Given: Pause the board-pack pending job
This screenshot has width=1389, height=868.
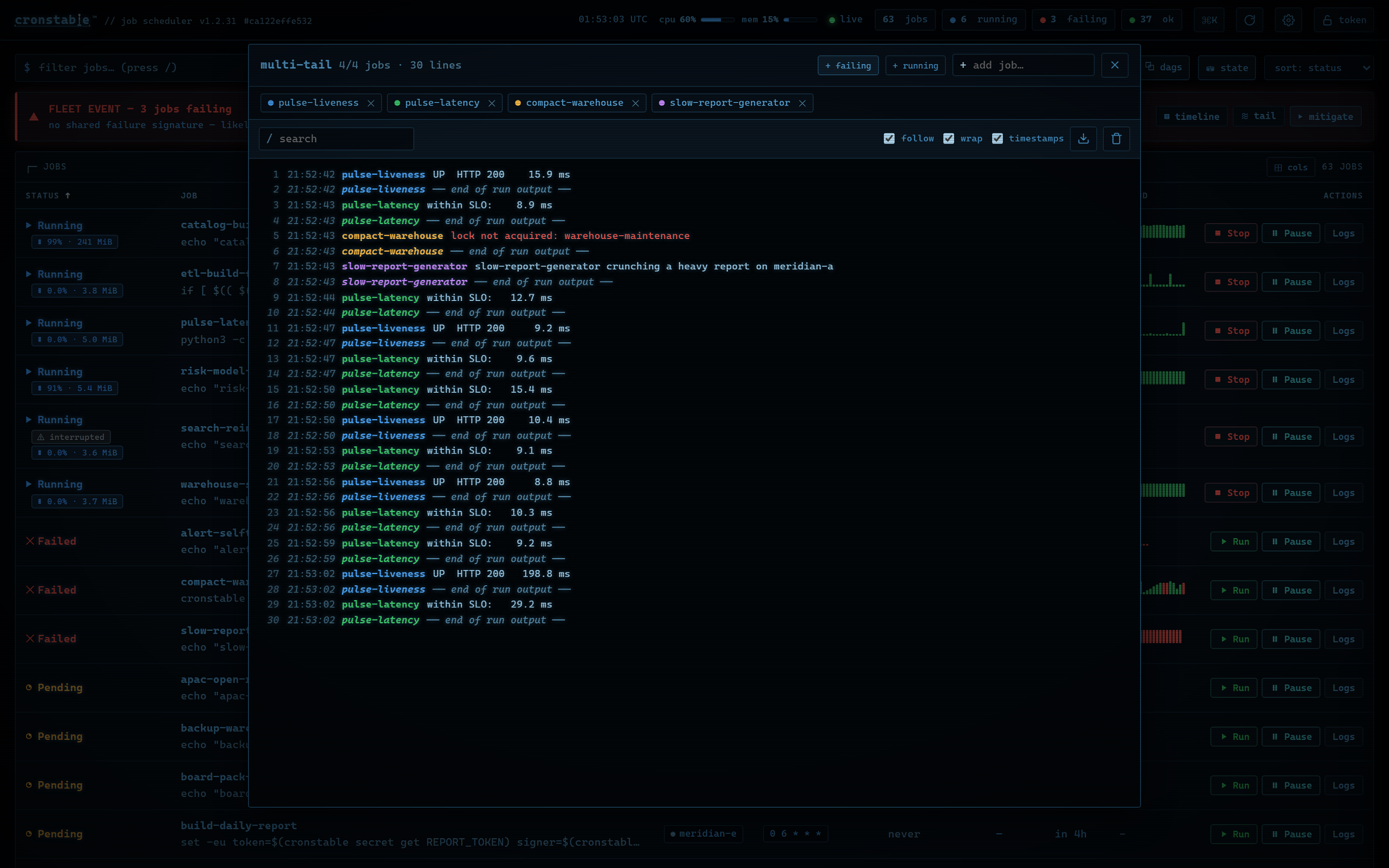Looking at the screenshot, I should pos(1291,785).
